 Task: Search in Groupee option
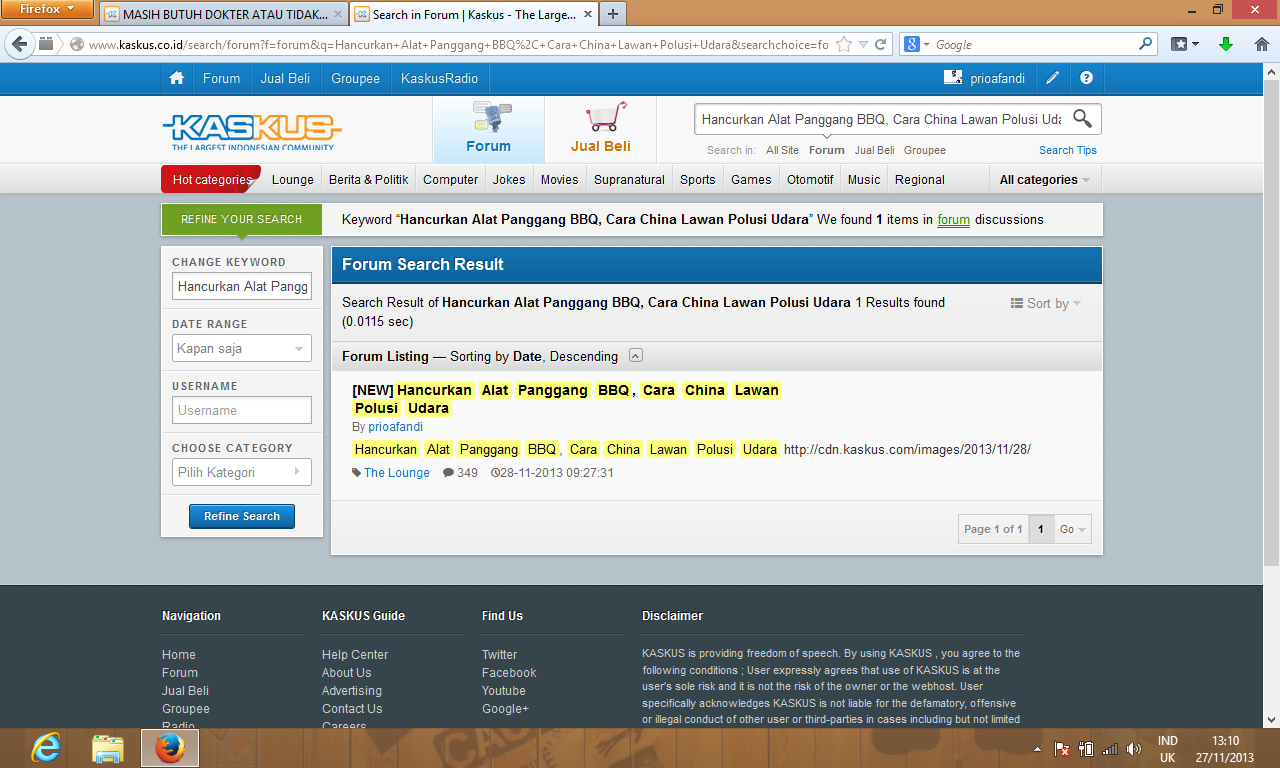point(925,150)
